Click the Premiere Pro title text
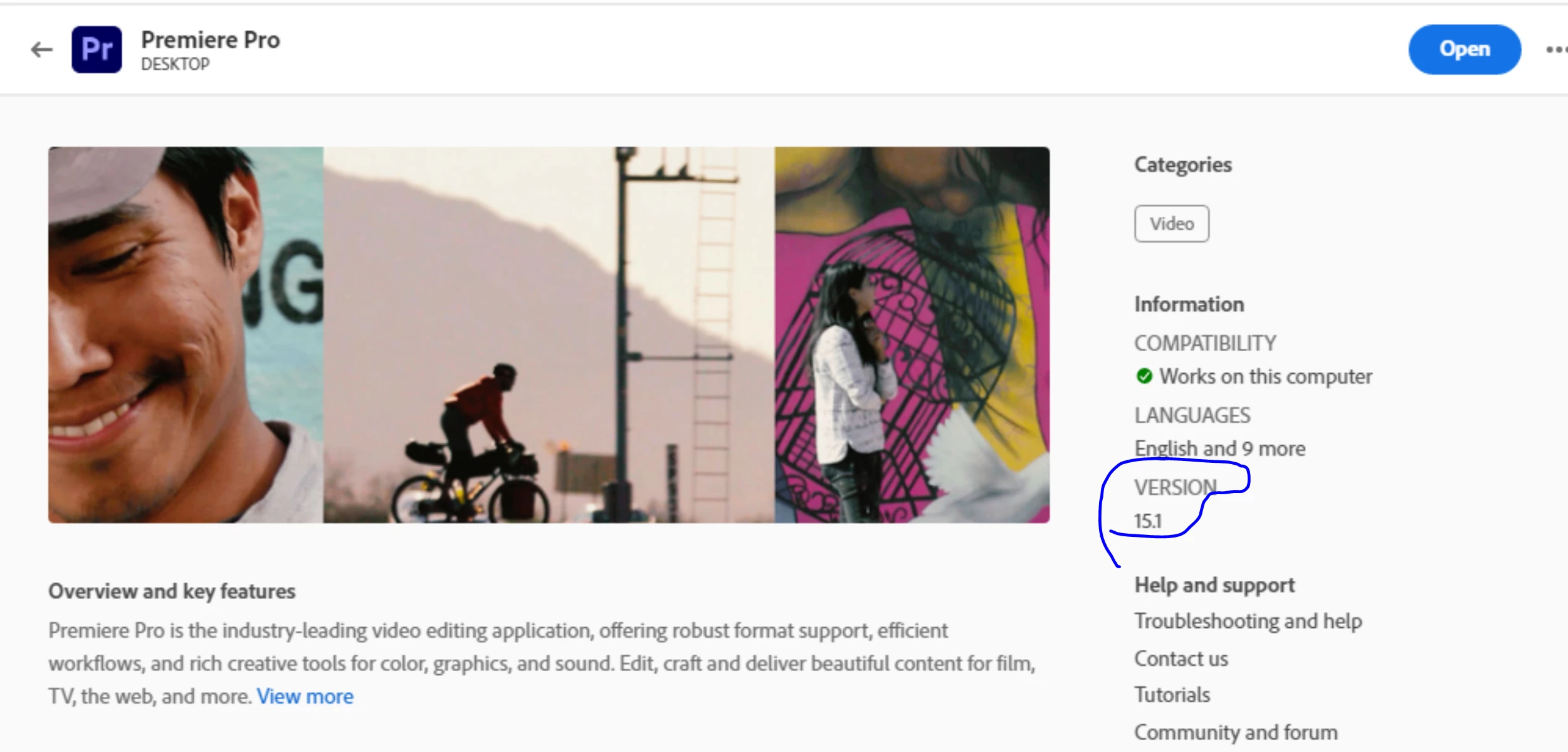 coord(211,40)
